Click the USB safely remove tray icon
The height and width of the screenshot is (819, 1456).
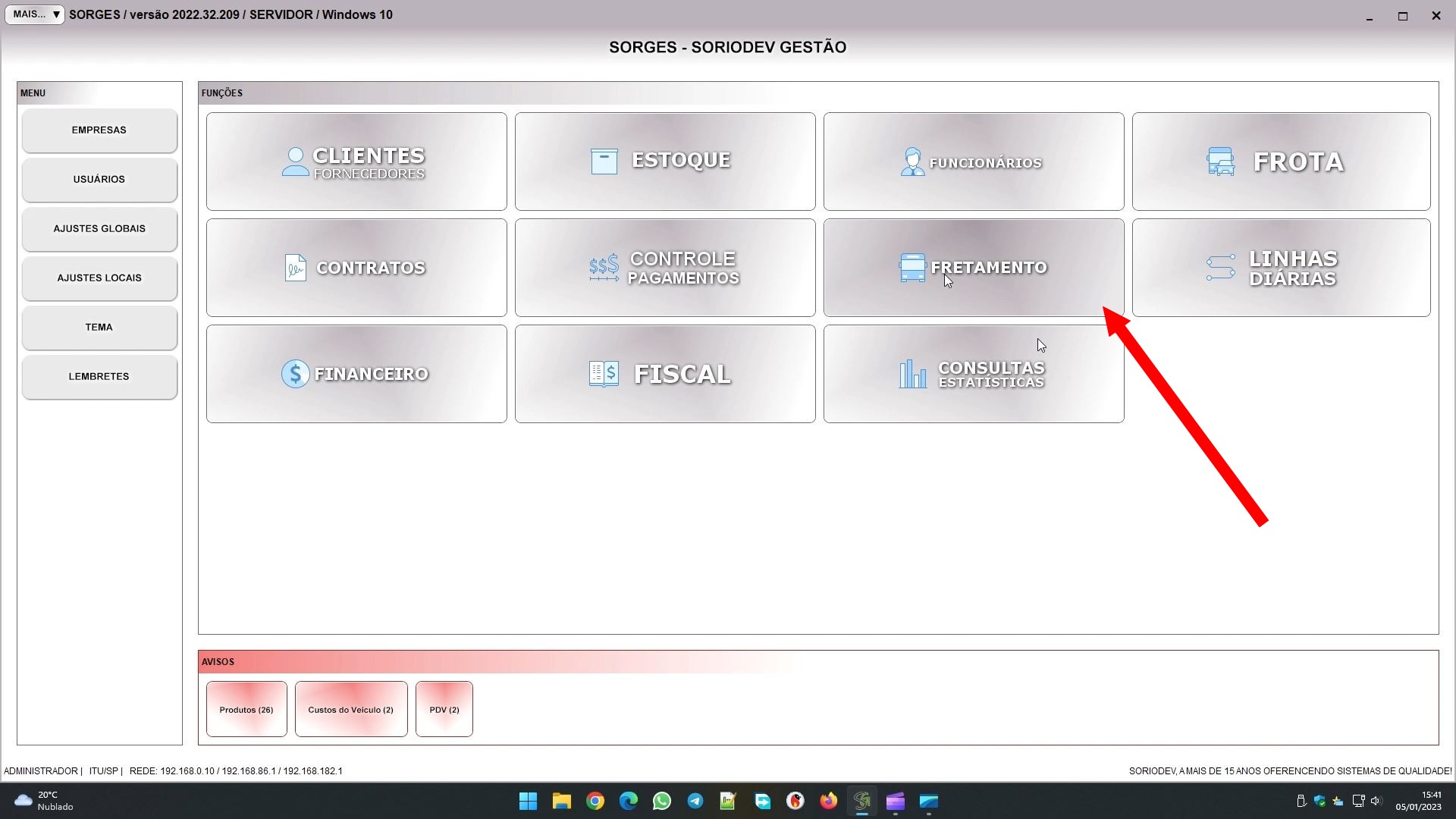pyautogui.click(x=1301, y=801)
